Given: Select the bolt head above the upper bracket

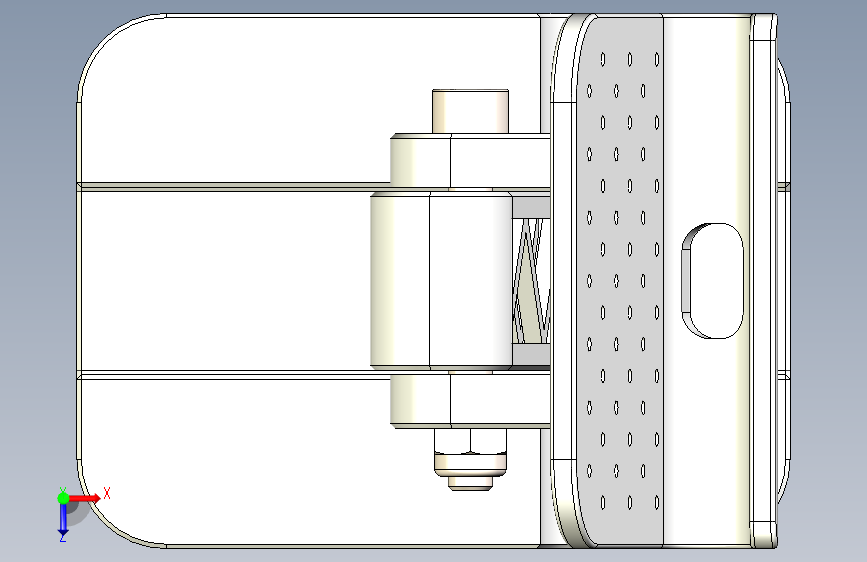Looking at the screenshot, I should (470, 111).
